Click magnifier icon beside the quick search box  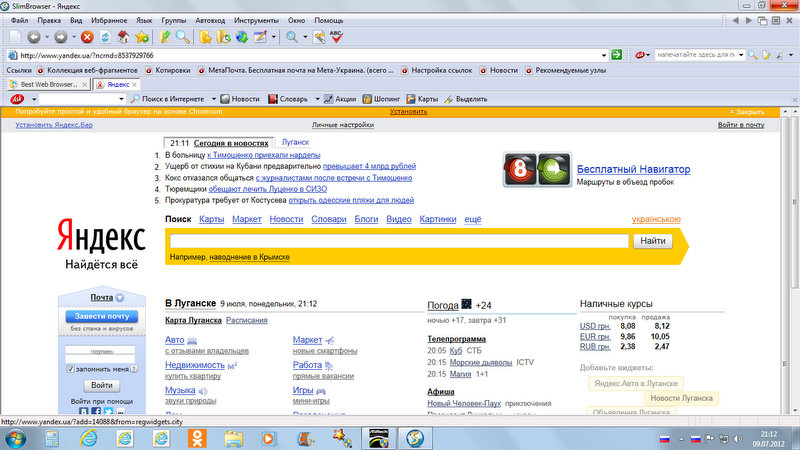(753, 55)
